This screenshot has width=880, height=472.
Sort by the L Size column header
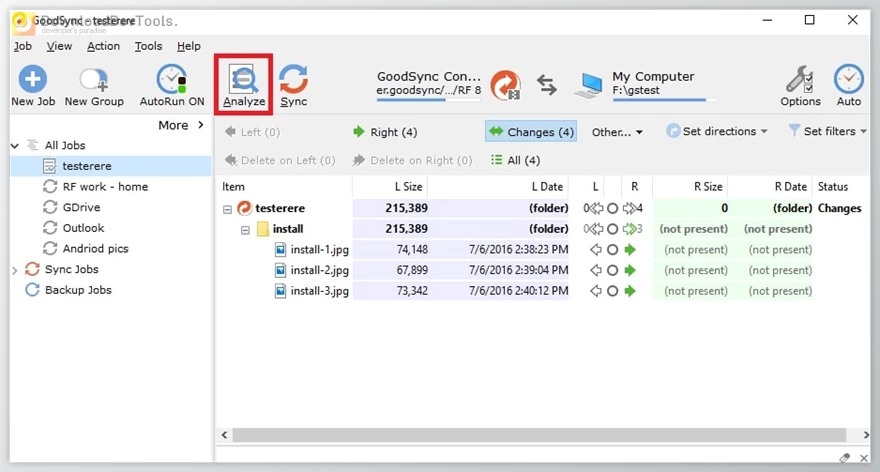[389, 187]
